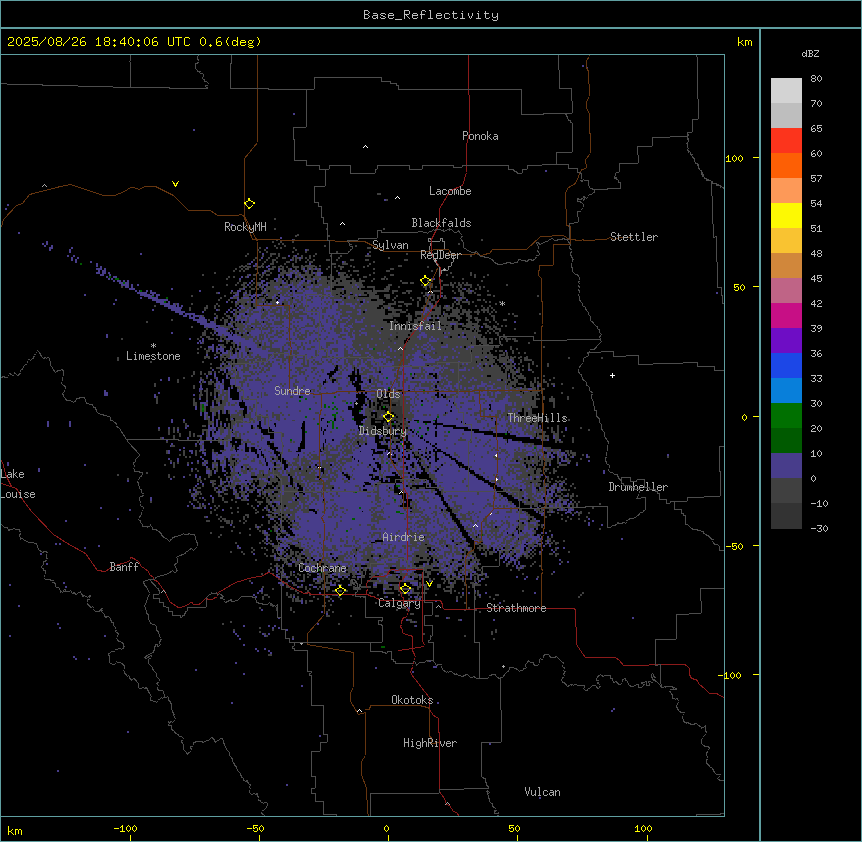Click the Sundre town label

[x=292, y=391]
